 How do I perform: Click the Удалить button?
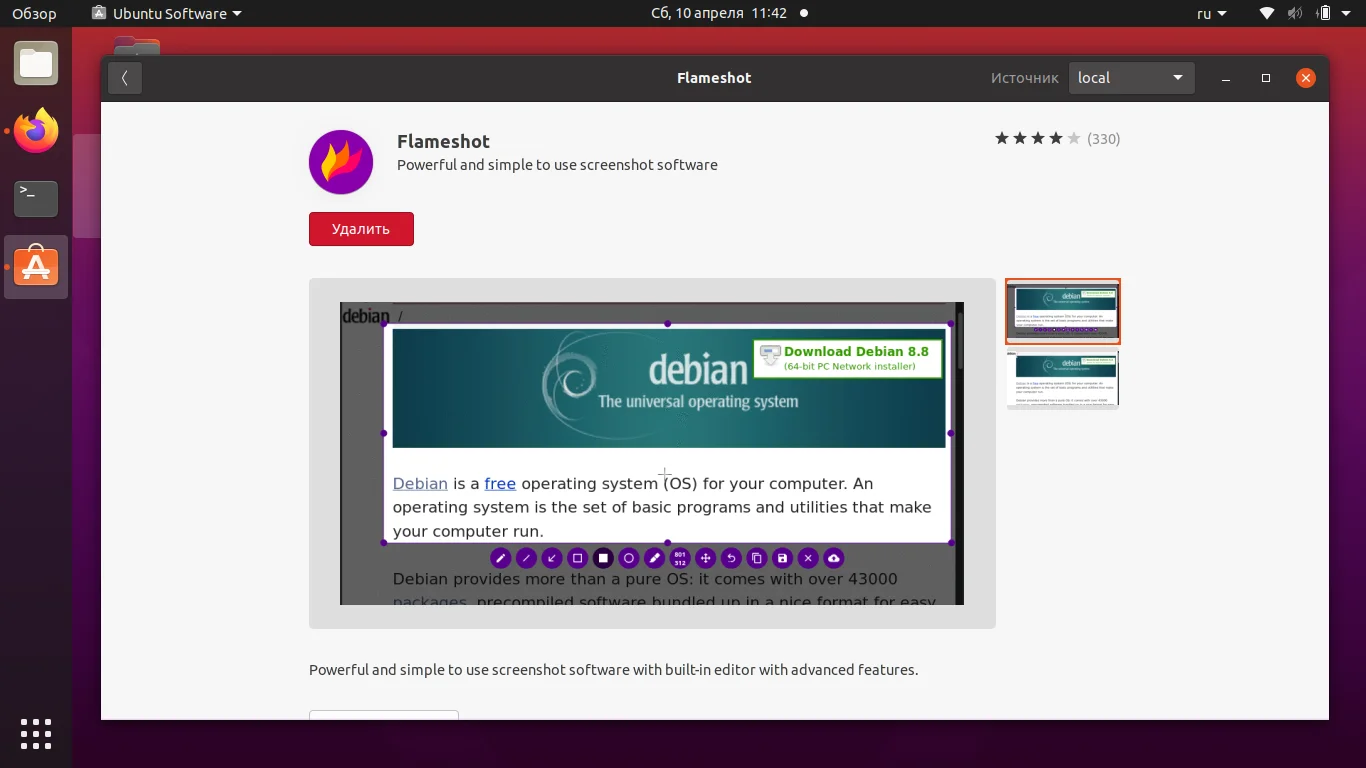[361, 229]
